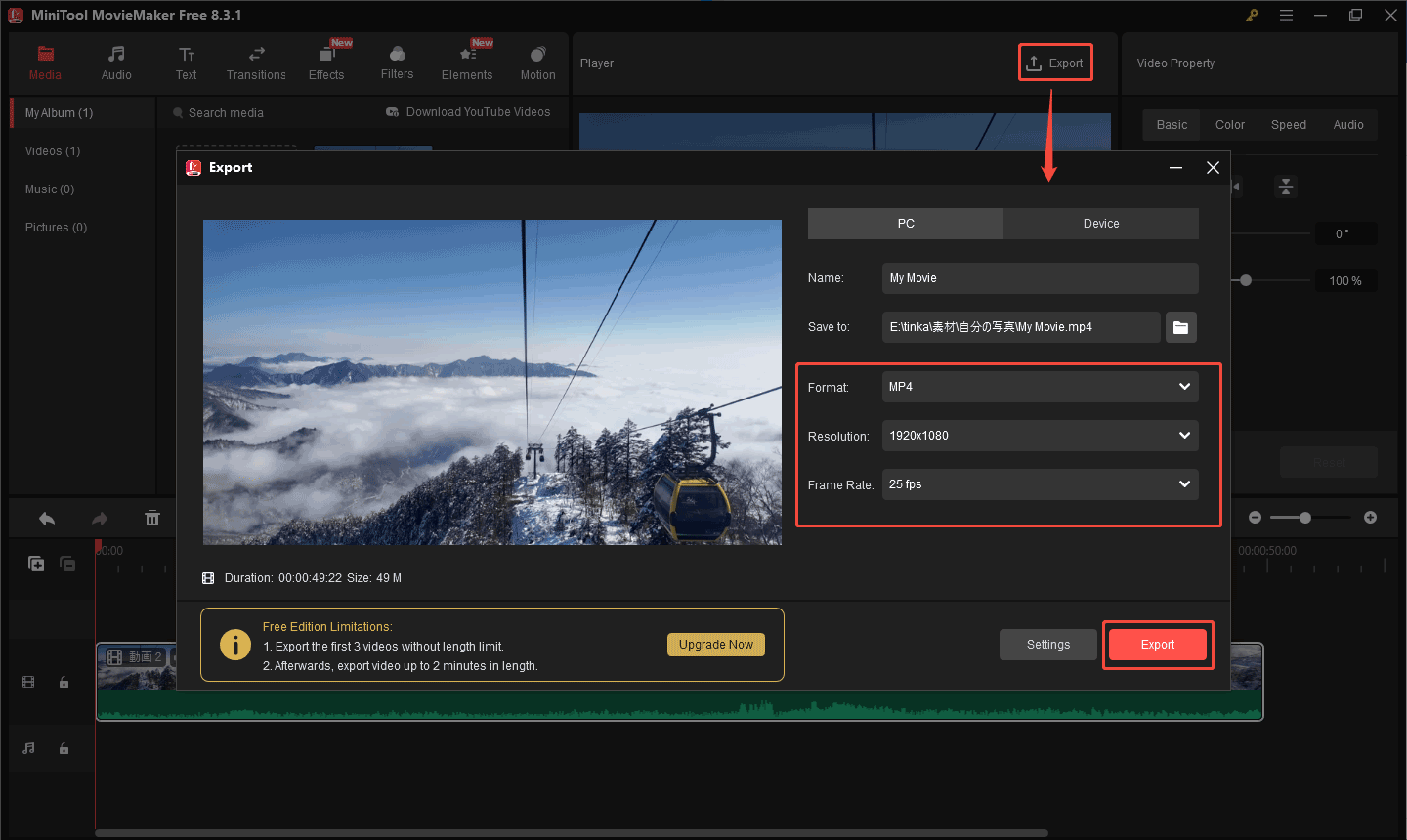Image resolution: width=1407 pixels, height=840 pixels.
Task: Open the Transitions panel icon
Action: click(x=256, y=55)
